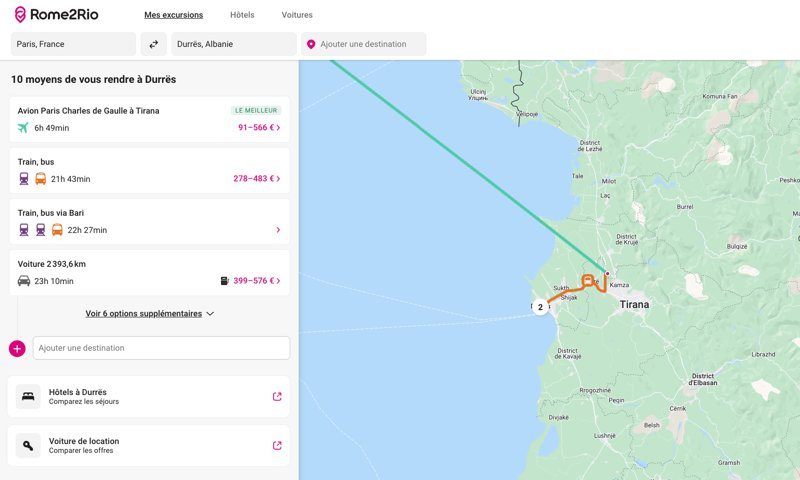Open external link icon for Voiture de location

point(277,445)
